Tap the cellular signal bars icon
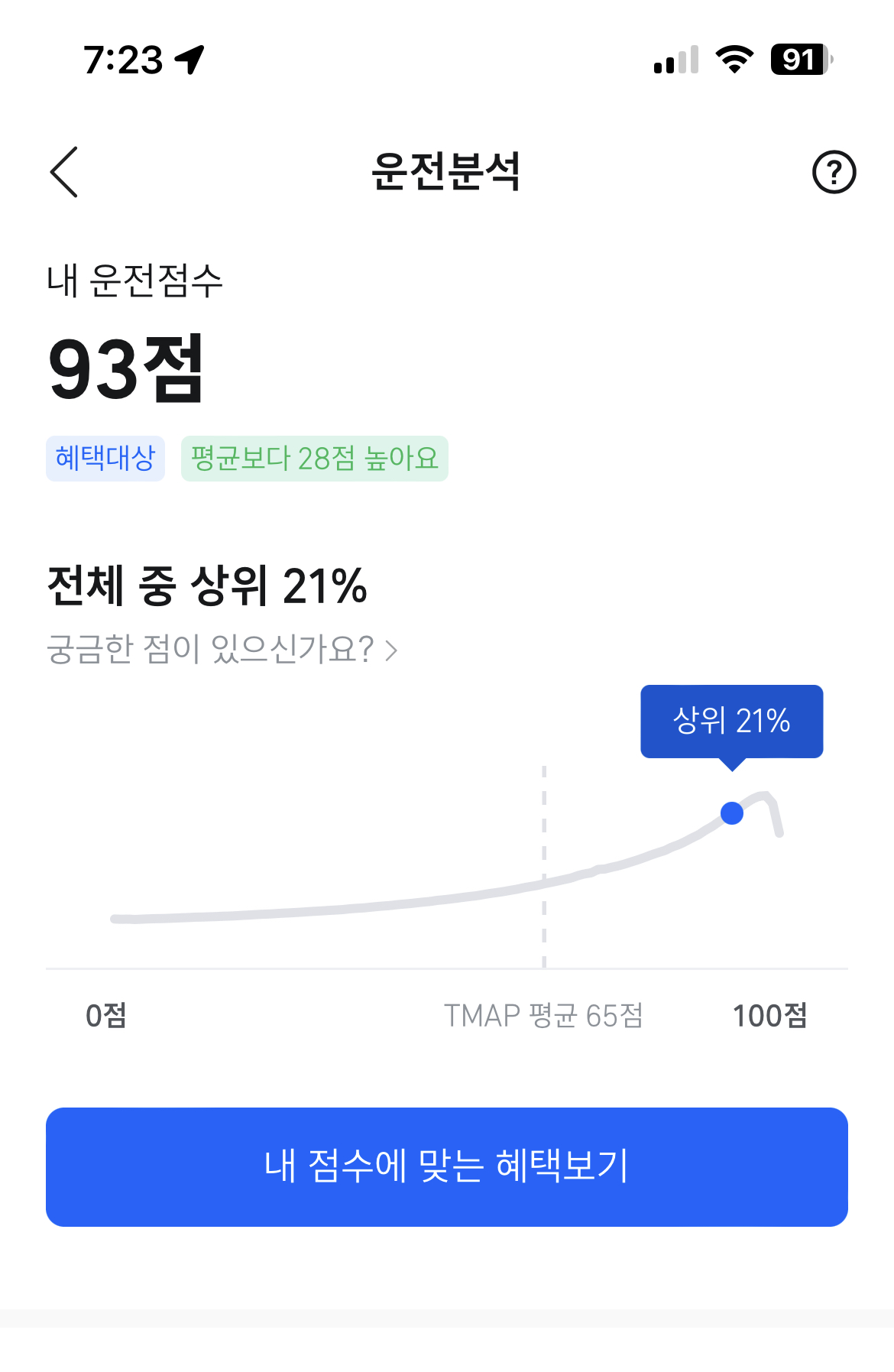Image resolution: width=894 pixels, height=1372 pixels. point(676,60)
